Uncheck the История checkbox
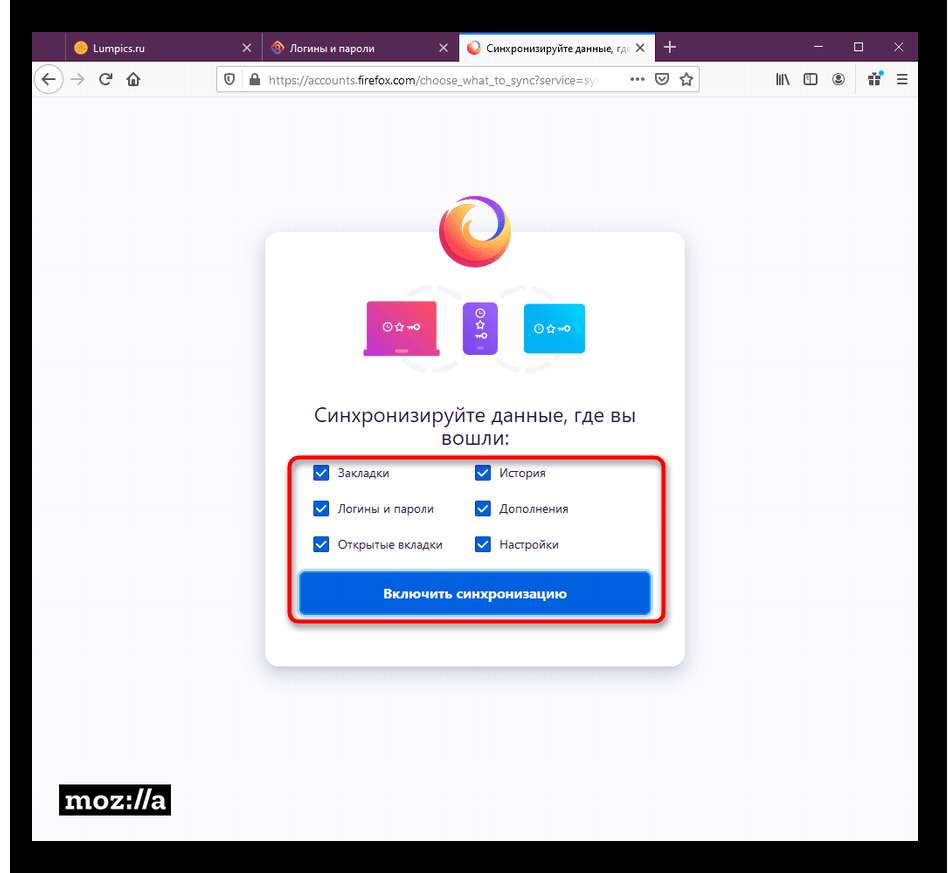 tap(482, 473)
